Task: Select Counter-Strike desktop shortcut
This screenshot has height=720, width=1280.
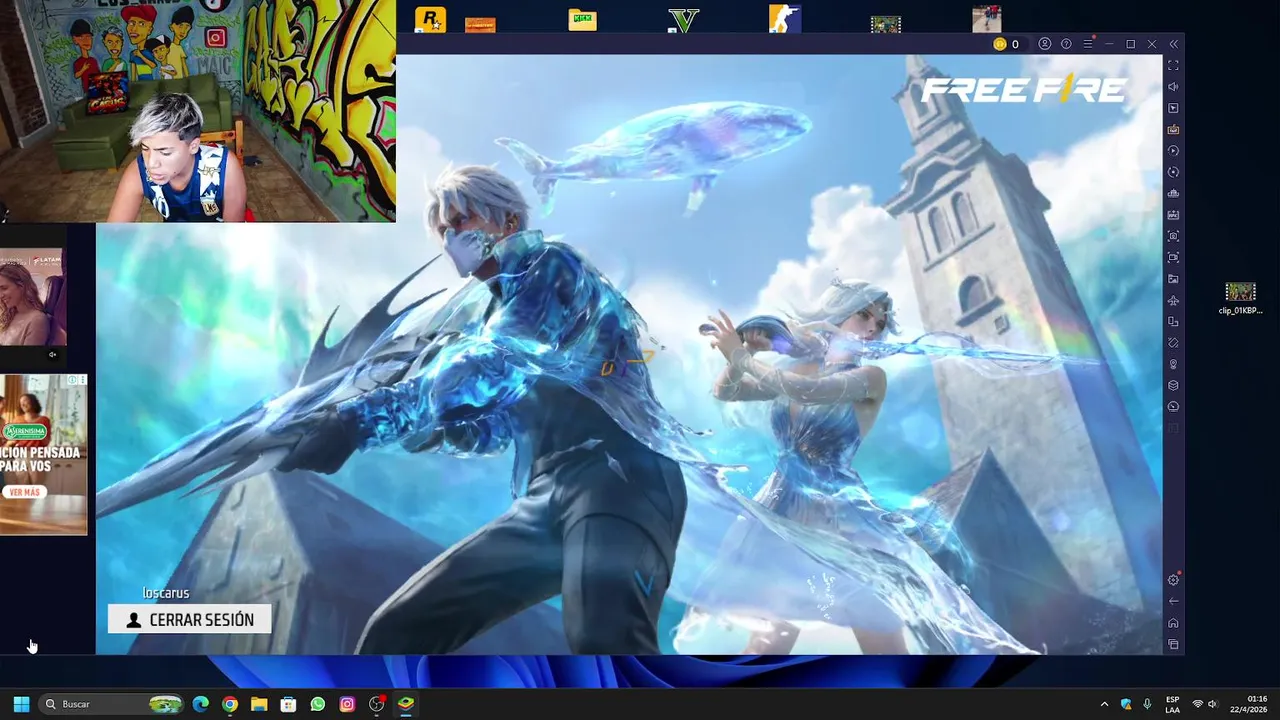Action: [x=785, y=20]
